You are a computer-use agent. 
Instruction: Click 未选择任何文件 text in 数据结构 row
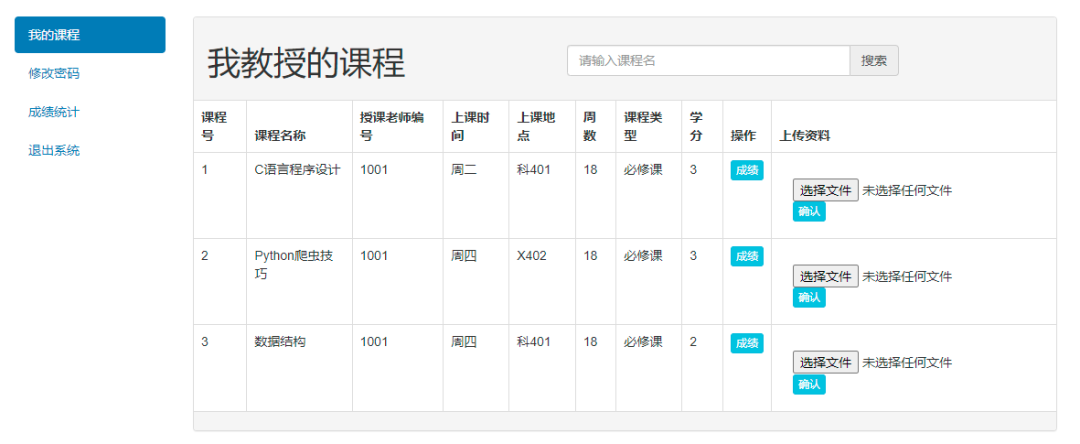tap(907, 362)
